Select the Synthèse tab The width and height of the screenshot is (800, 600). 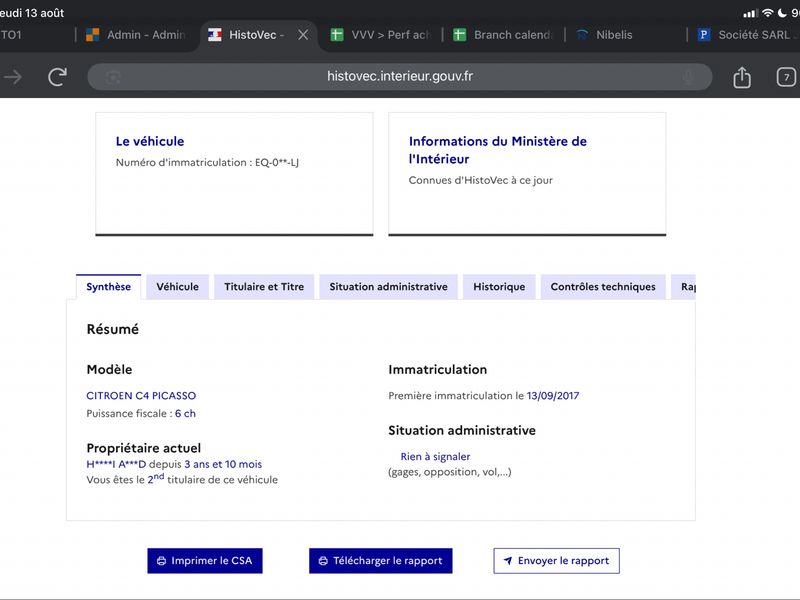point(108,287)
